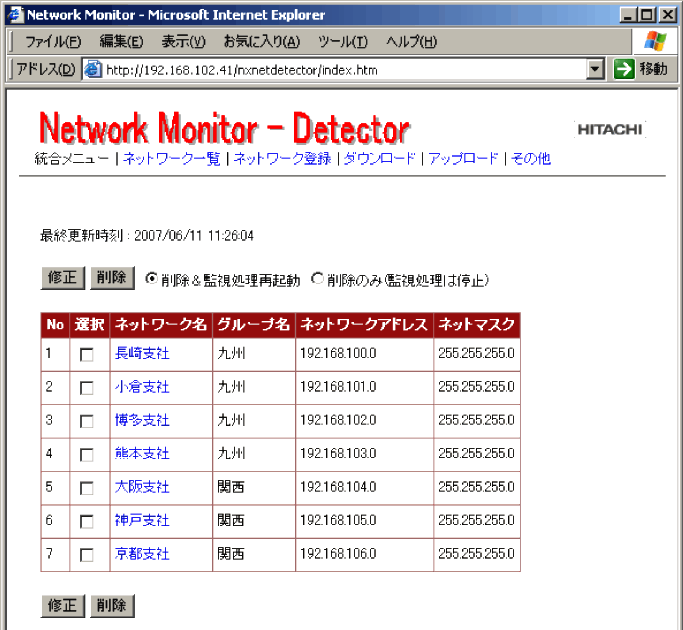
Task: Open the 表示(V) menu
Action: click(x=183, y=42)
